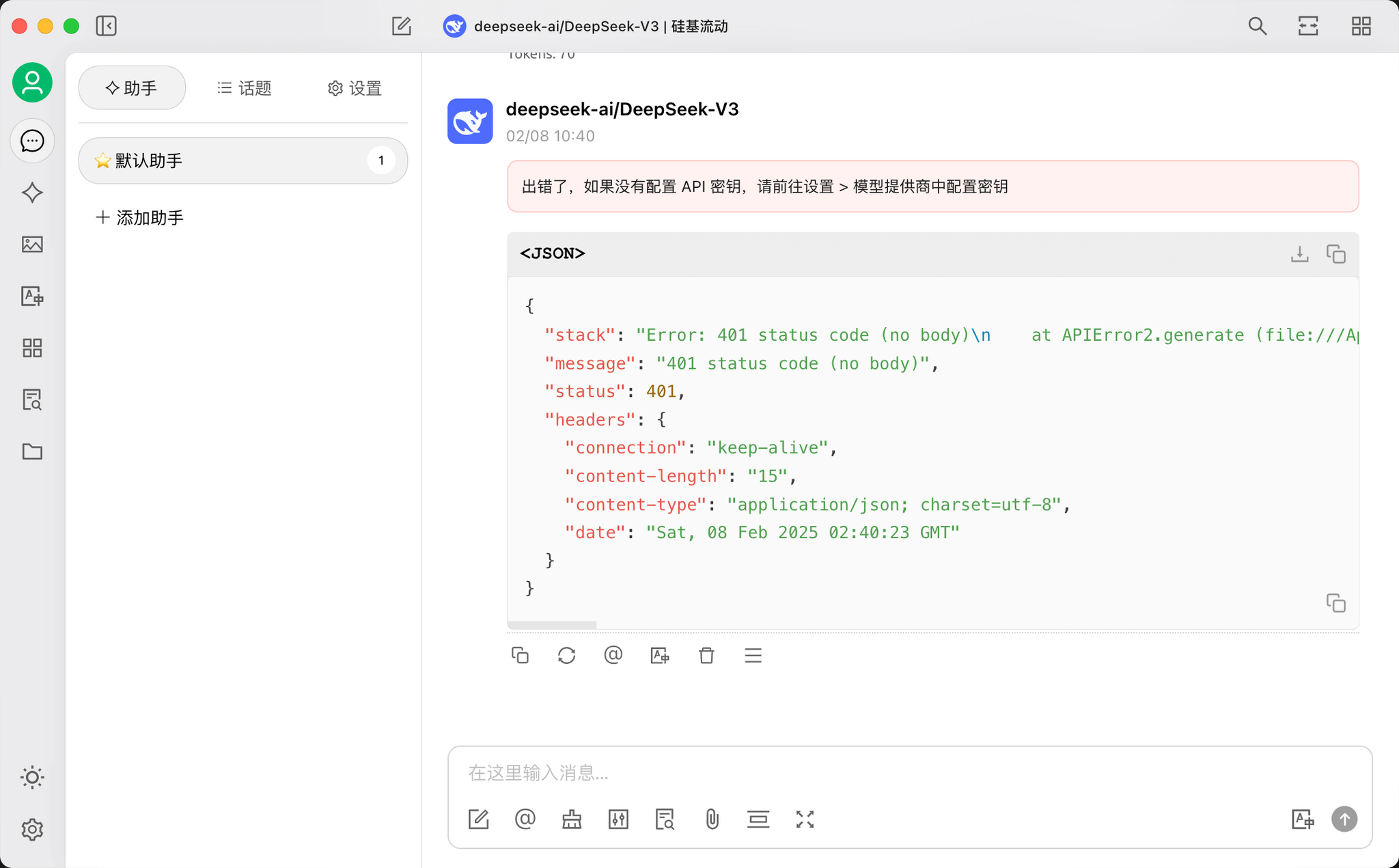Click the DeepSeek model avatar in message

coord(470,121)
